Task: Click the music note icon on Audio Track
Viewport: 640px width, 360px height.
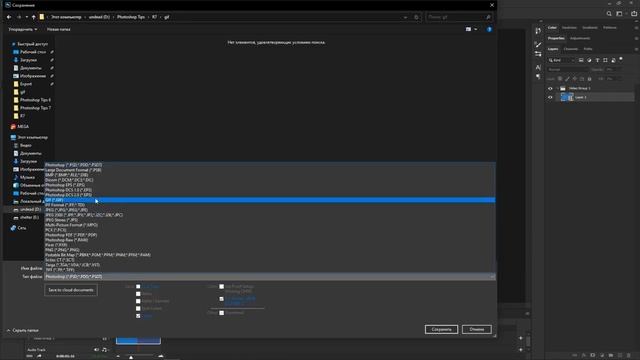Action: [x=104, y=350]
